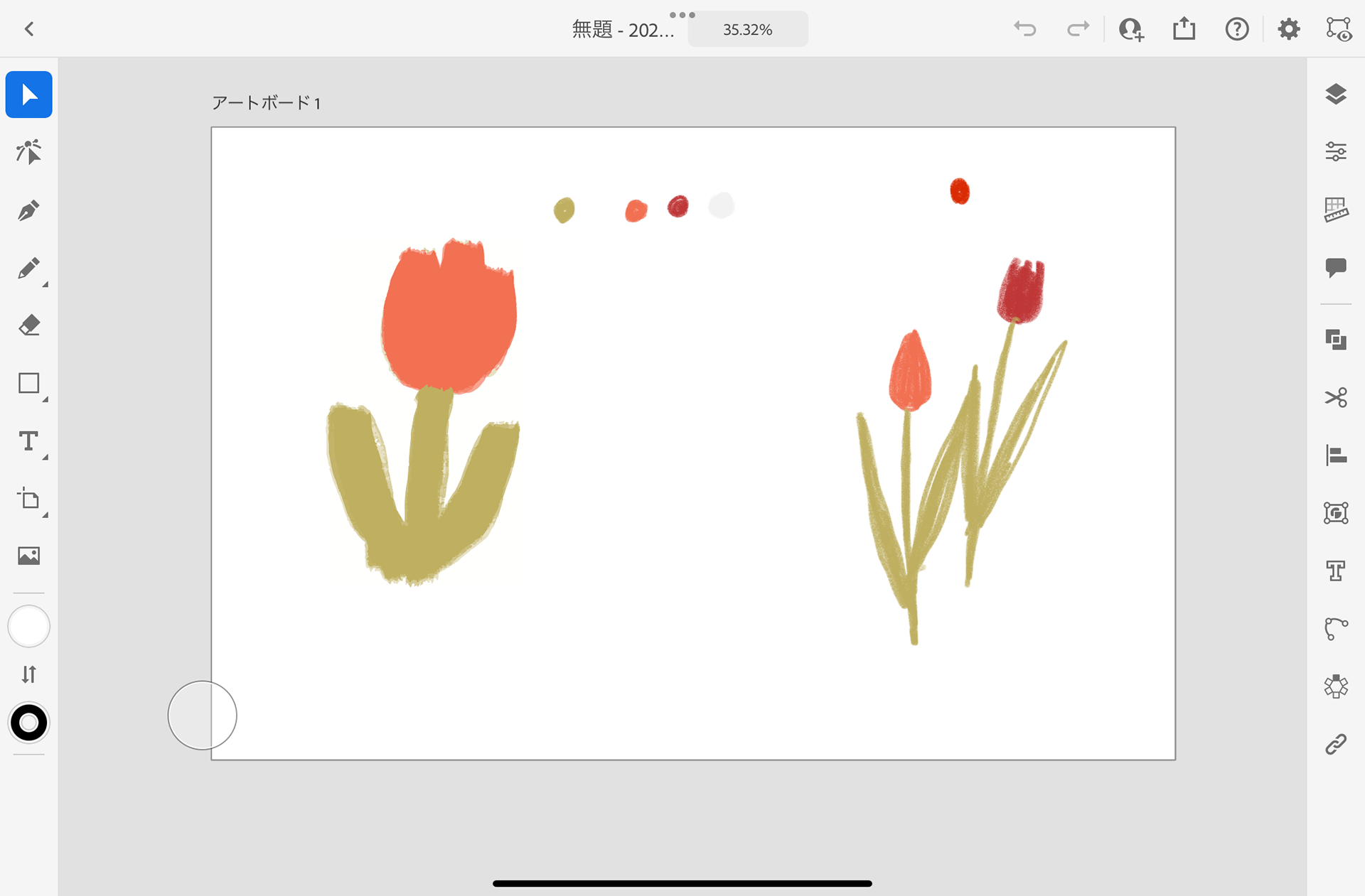
Task: Select the Pen tool
Action: click(29, 210)
